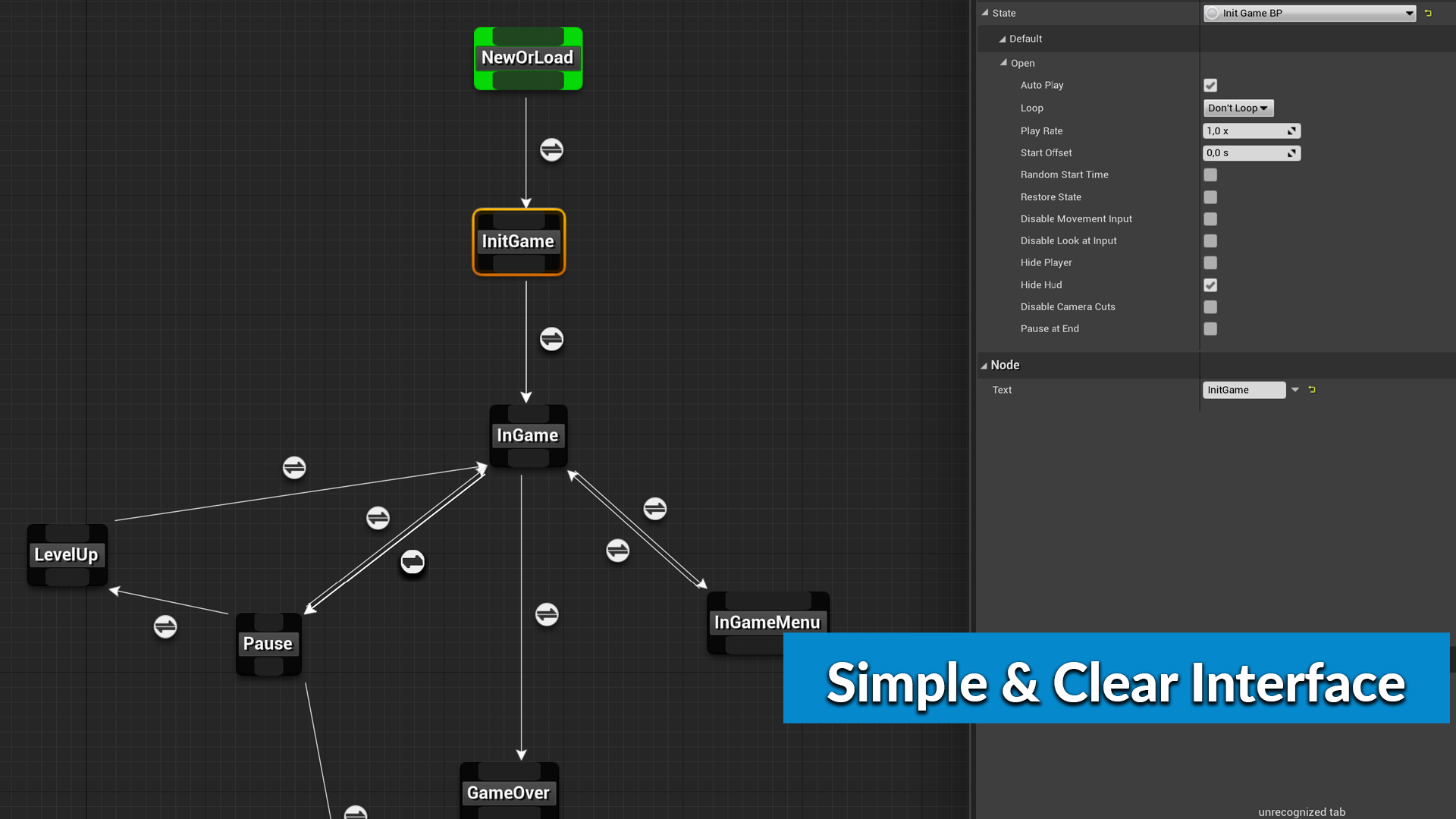Enable the Hide Hud checkbox
This screenshot has width=1456, height=819.
coord(1210,284)
